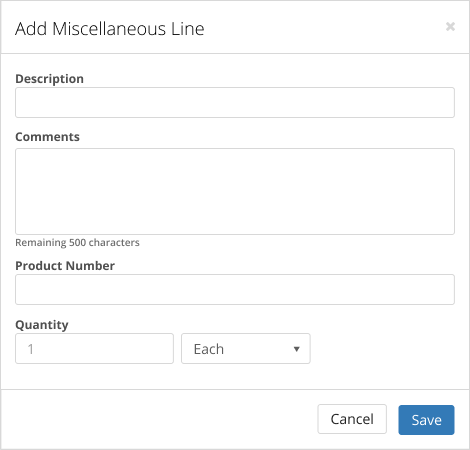Click inside the Comments text area
470x450 pixels.
235,191
